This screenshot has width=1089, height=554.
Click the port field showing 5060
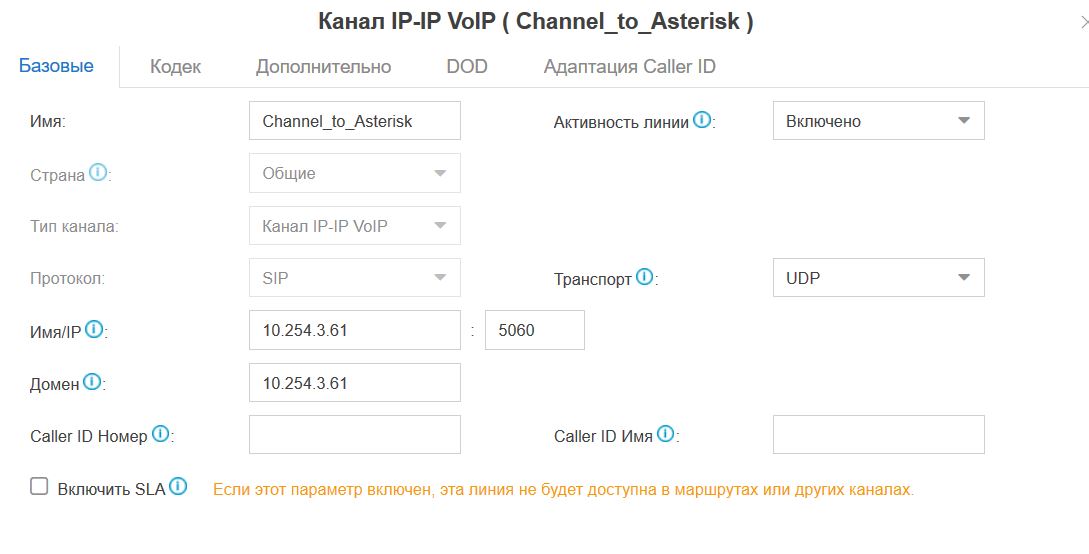tap(535, 330)
